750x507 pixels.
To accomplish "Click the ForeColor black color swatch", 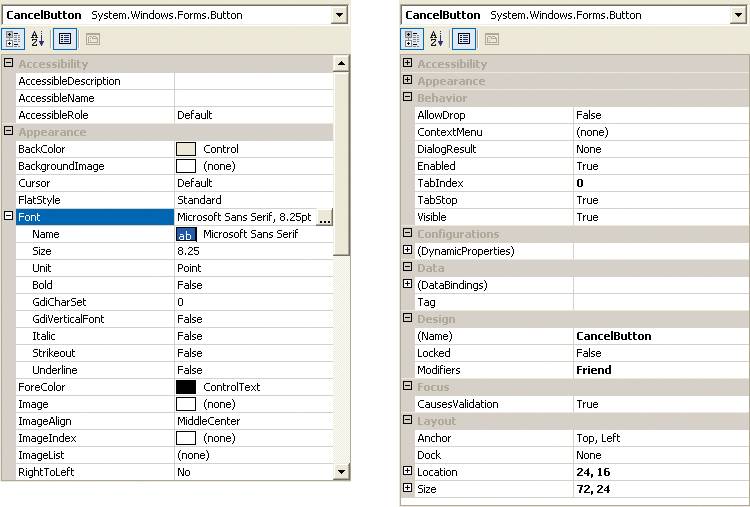I will 186,387.
